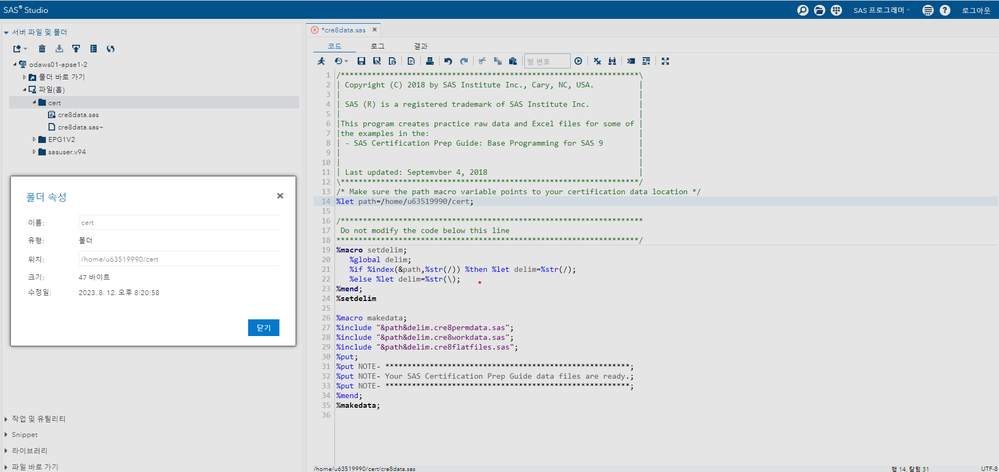The height and width of the screenshot is (472, 999).
Task: Click the 로그아웃 link
Action: click(976, 10)
